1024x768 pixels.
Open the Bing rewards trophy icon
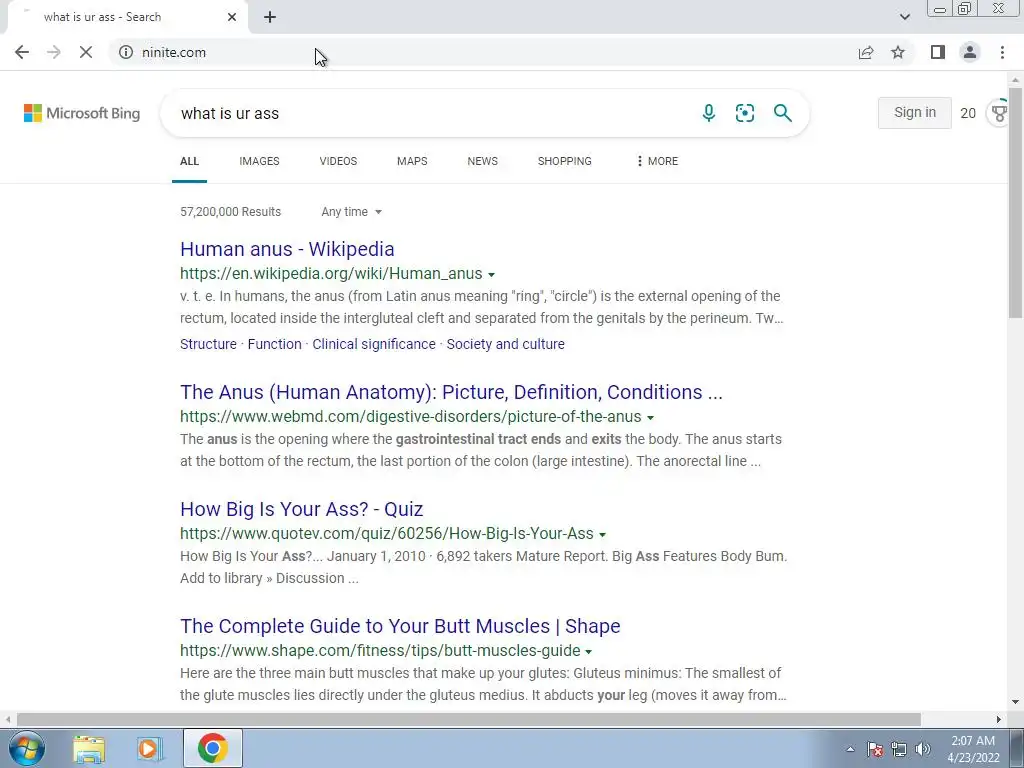(999, 113)
